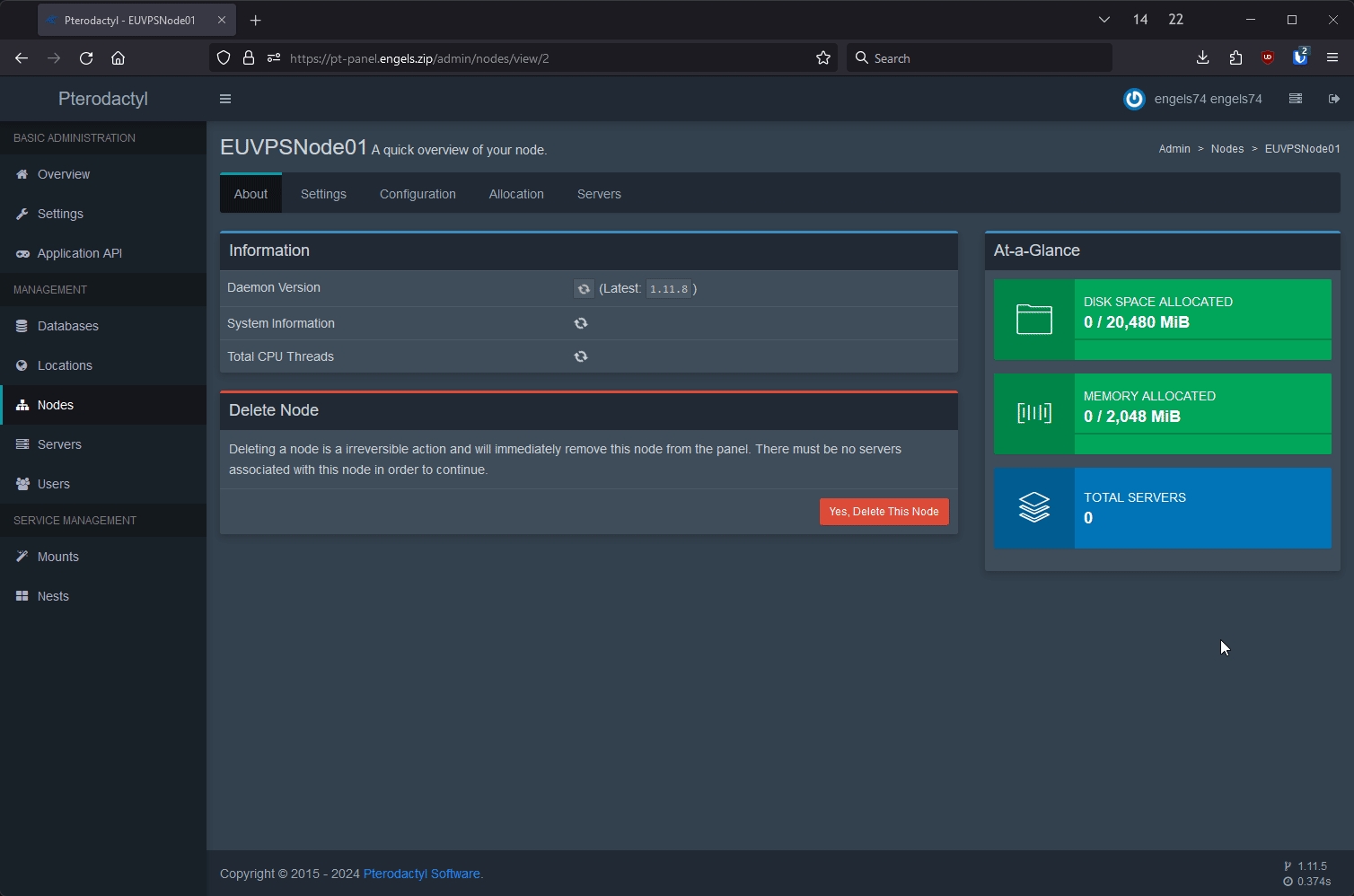Image resolution: width=1354 pixels, height=896 pixels.
Task: Click the Locations globe icon
Action: coord(22,365)
